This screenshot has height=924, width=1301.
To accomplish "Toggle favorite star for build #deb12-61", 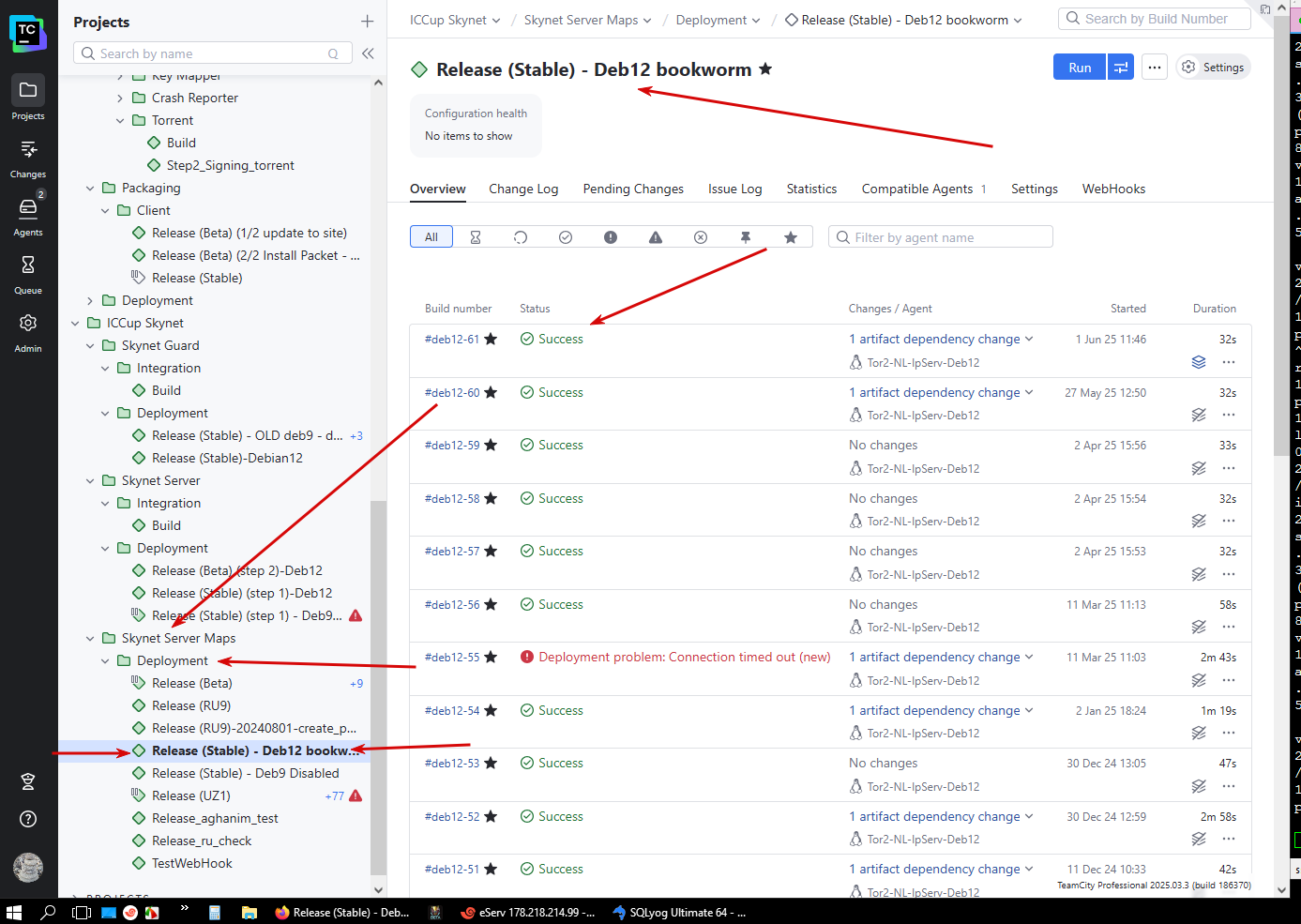I will 491,339.
